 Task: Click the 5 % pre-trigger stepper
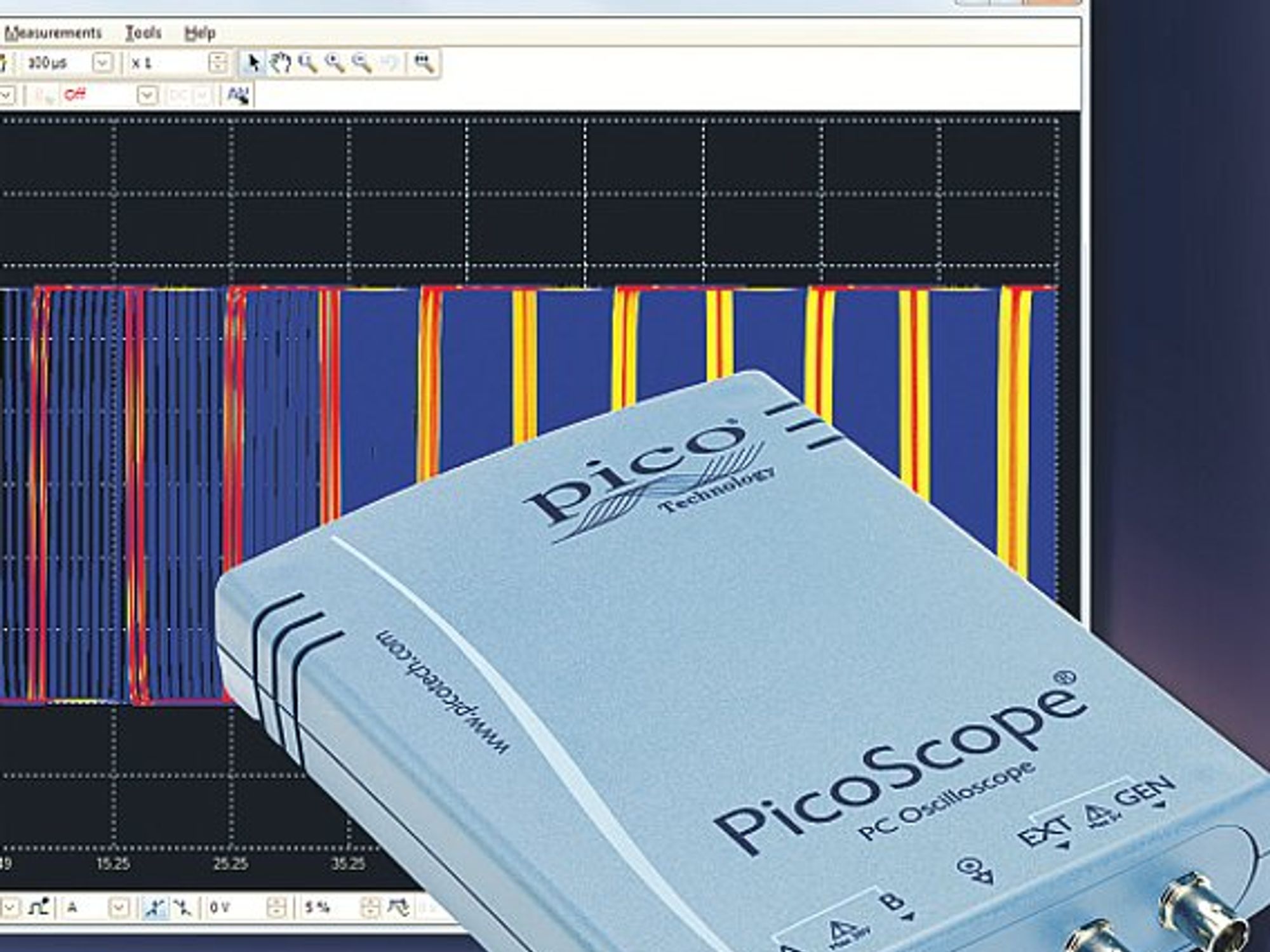pyautogui.click(x=370, y=908)
